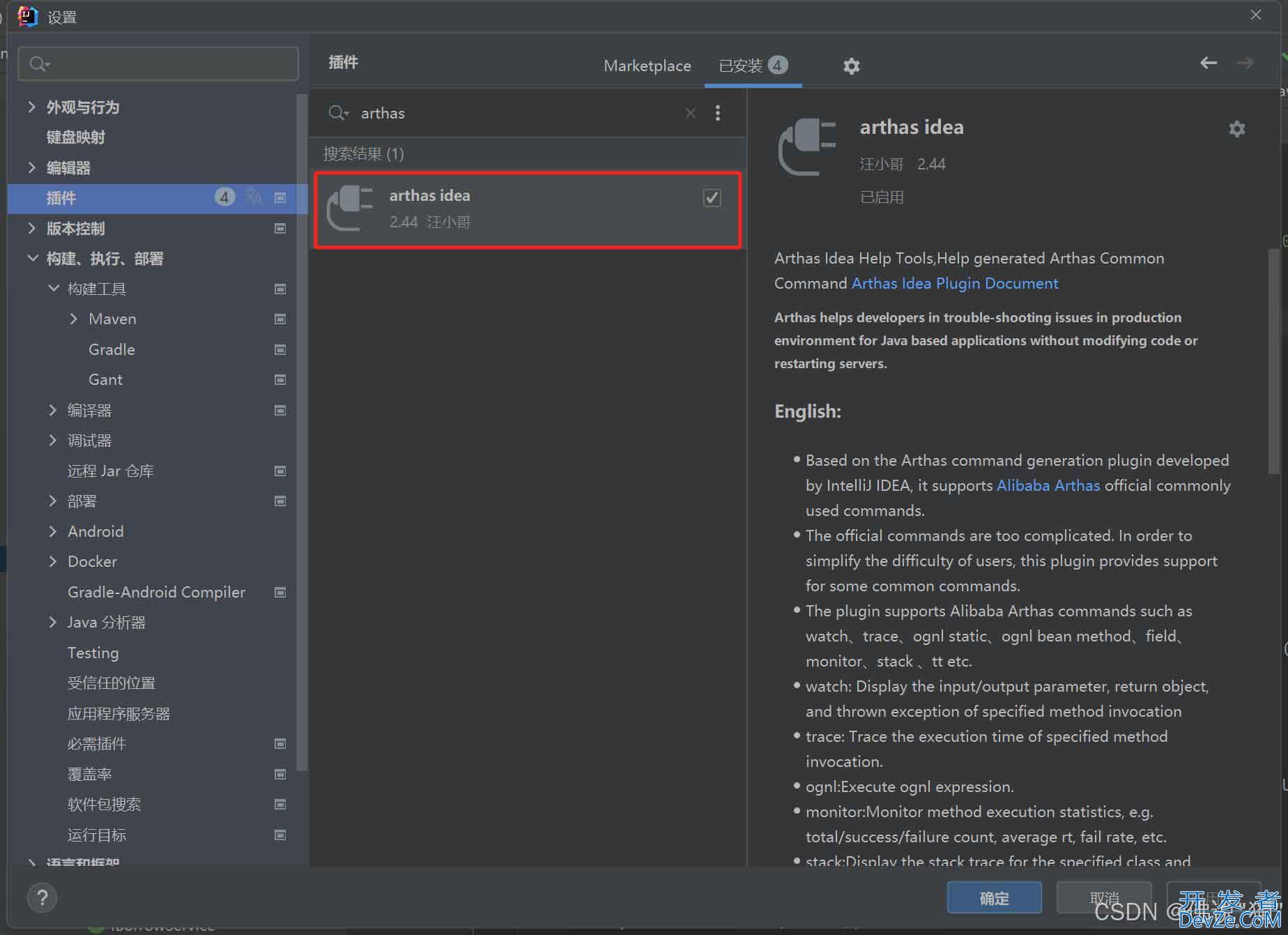Click project-level icon beside Gant

click(280, 380)
